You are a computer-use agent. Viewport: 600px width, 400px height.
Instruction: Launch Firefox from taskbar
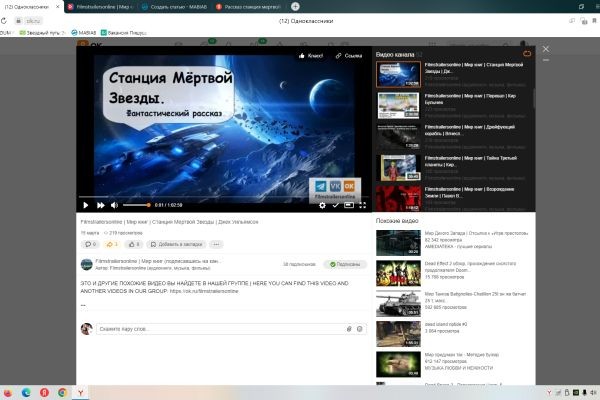7,393
